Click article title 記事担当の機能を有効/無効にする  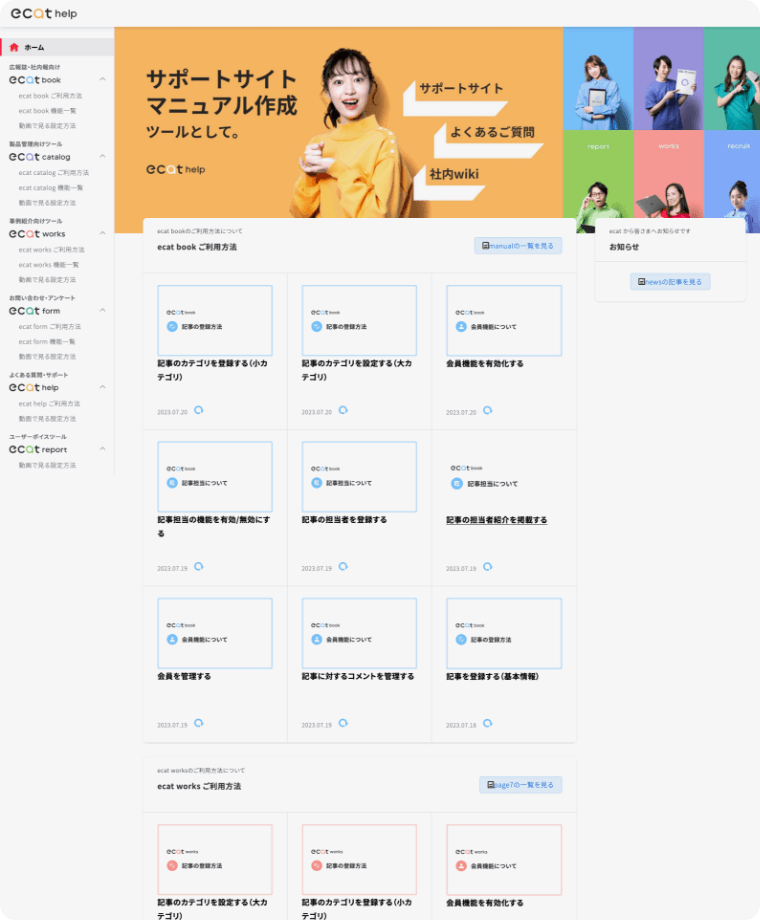(214, 526)
